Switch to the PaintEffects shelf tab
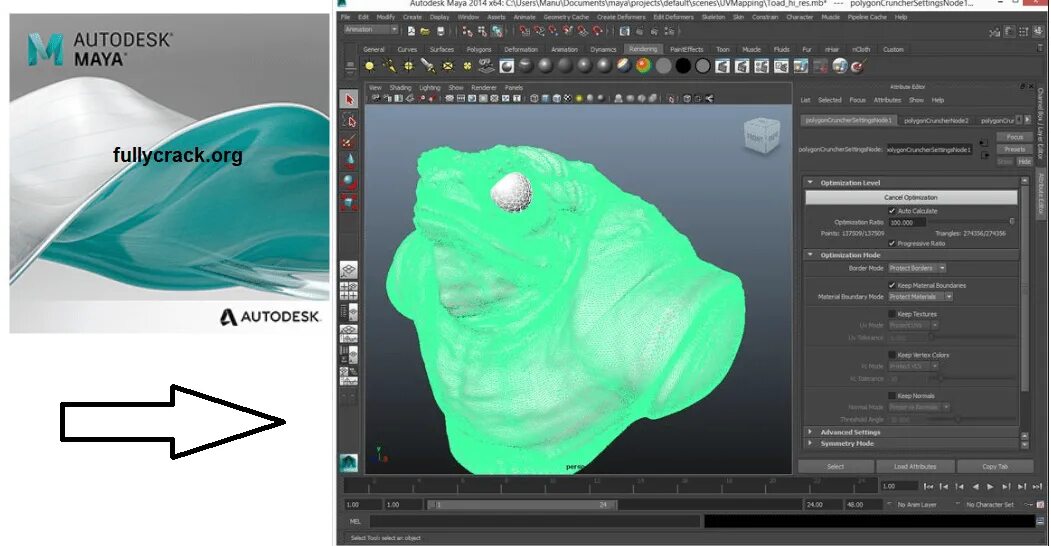The width and height of the screenshot is (1051, 546). [x=686, y=50]
